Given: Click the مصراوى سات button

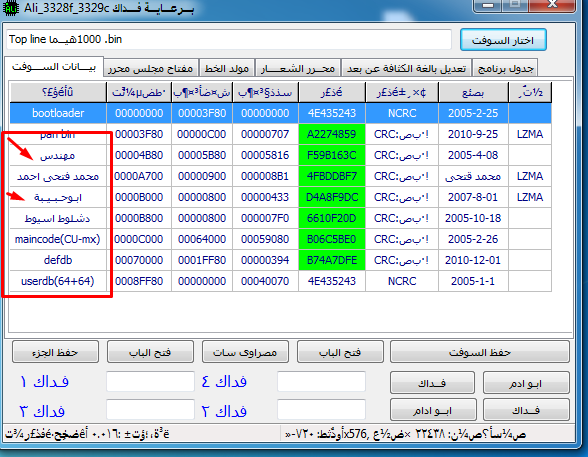Looking at the screenshot, I should click(x=245, y=352).
